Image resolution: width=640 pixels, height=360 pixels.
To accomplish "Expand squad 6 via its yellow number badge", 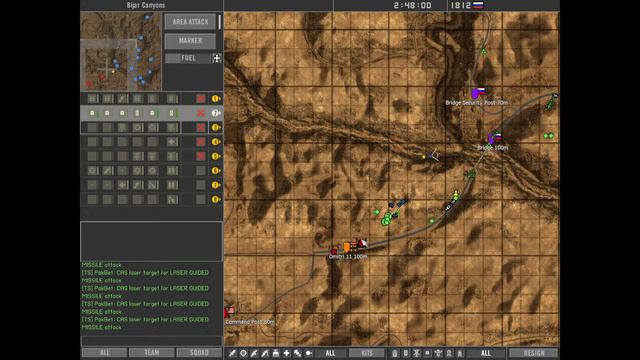I will coord(216,171).
